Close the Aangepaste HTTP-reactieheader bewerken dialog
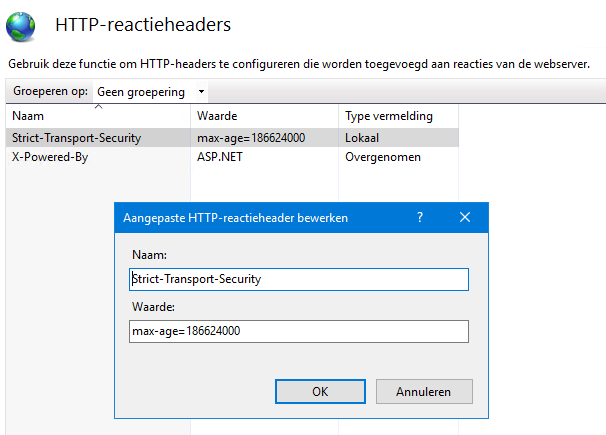 click(x=465, y=218)
